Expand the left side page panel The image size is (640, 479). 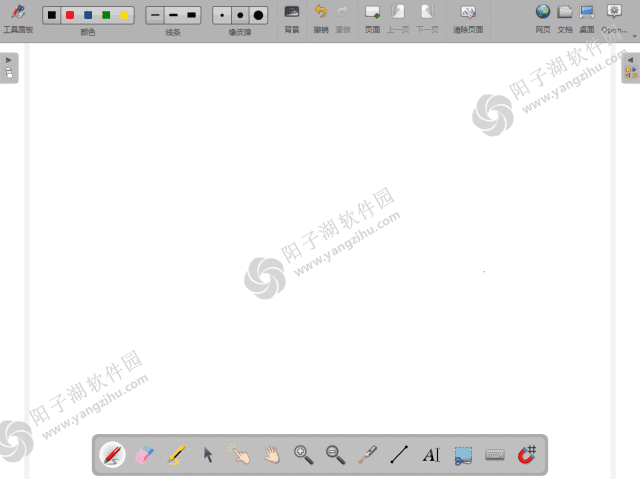click(x=9, y=68)
